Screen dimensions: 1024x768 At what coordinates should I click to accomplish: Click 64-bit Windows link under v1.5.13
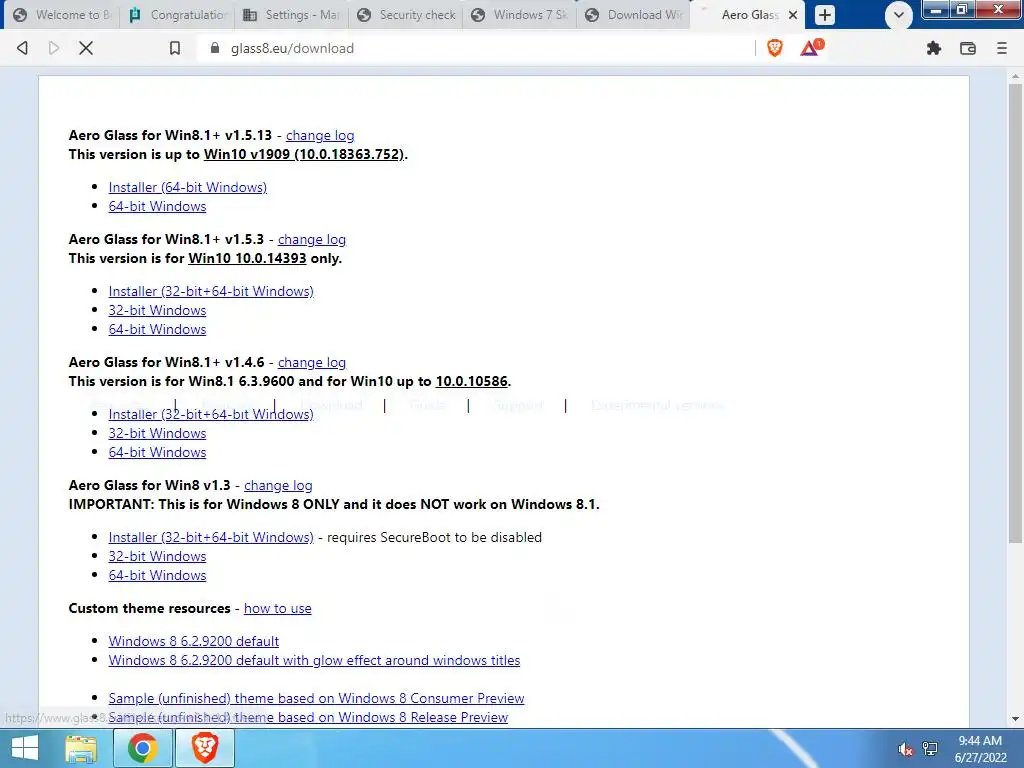157,206
